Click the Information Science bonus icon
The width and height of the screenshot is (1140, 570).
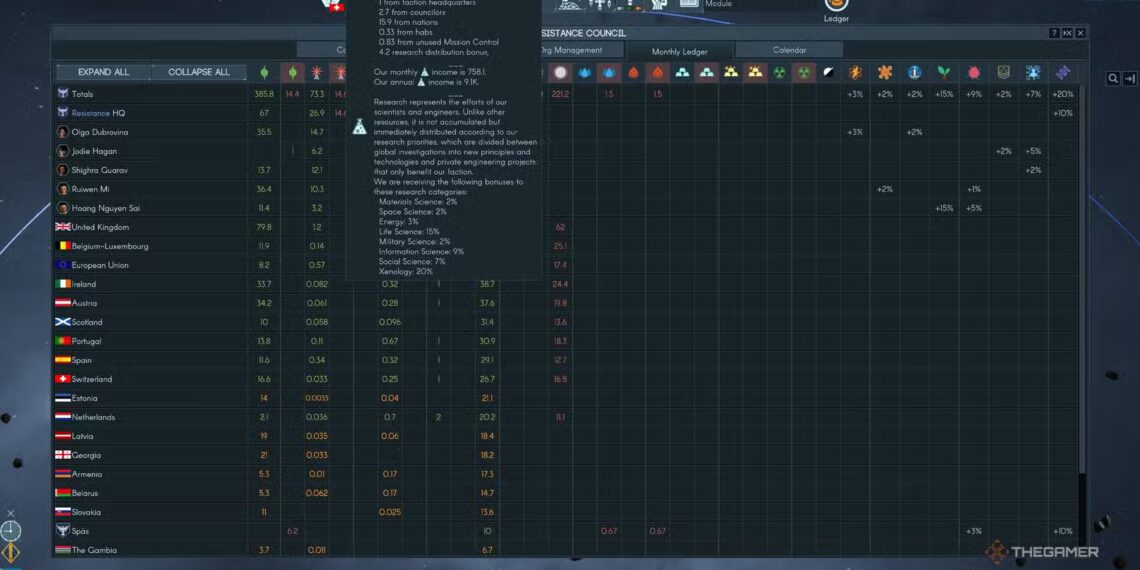[974, 72]
